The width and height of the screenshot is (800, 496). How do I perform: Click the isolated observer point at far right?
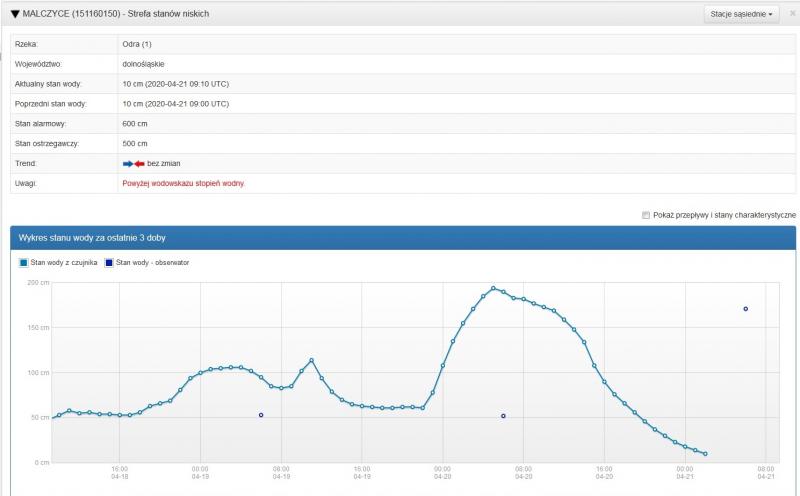coord(746,309)
